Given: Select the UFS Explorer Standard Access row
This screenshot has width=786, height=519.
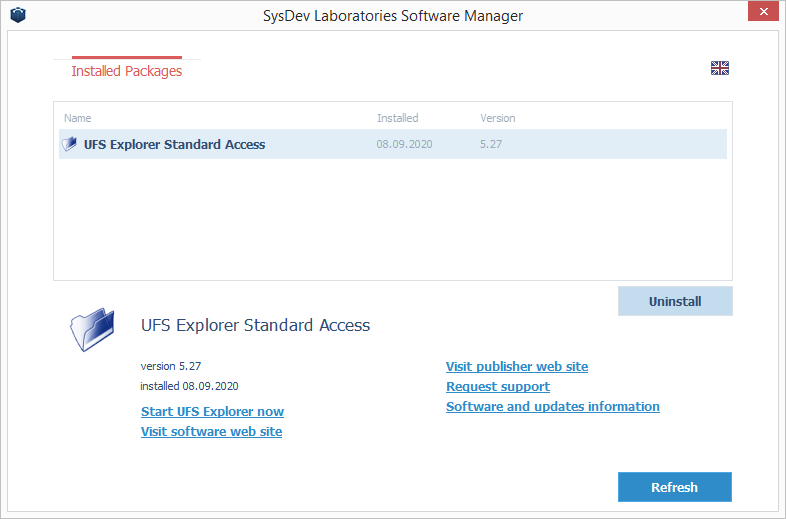Looking at the screenshot, I should pyautogui.click(x=392, y=144).
